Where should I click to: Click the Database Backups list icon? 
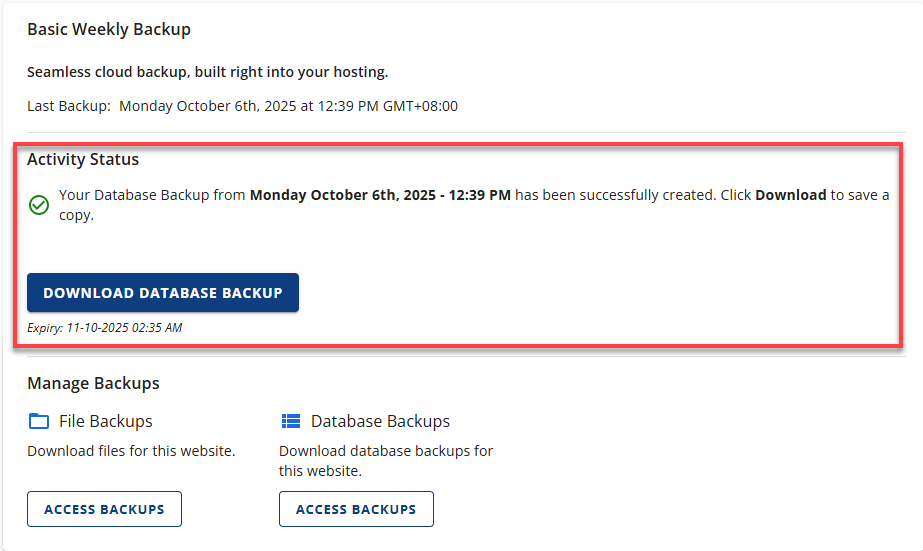click(x=291, y=421)
